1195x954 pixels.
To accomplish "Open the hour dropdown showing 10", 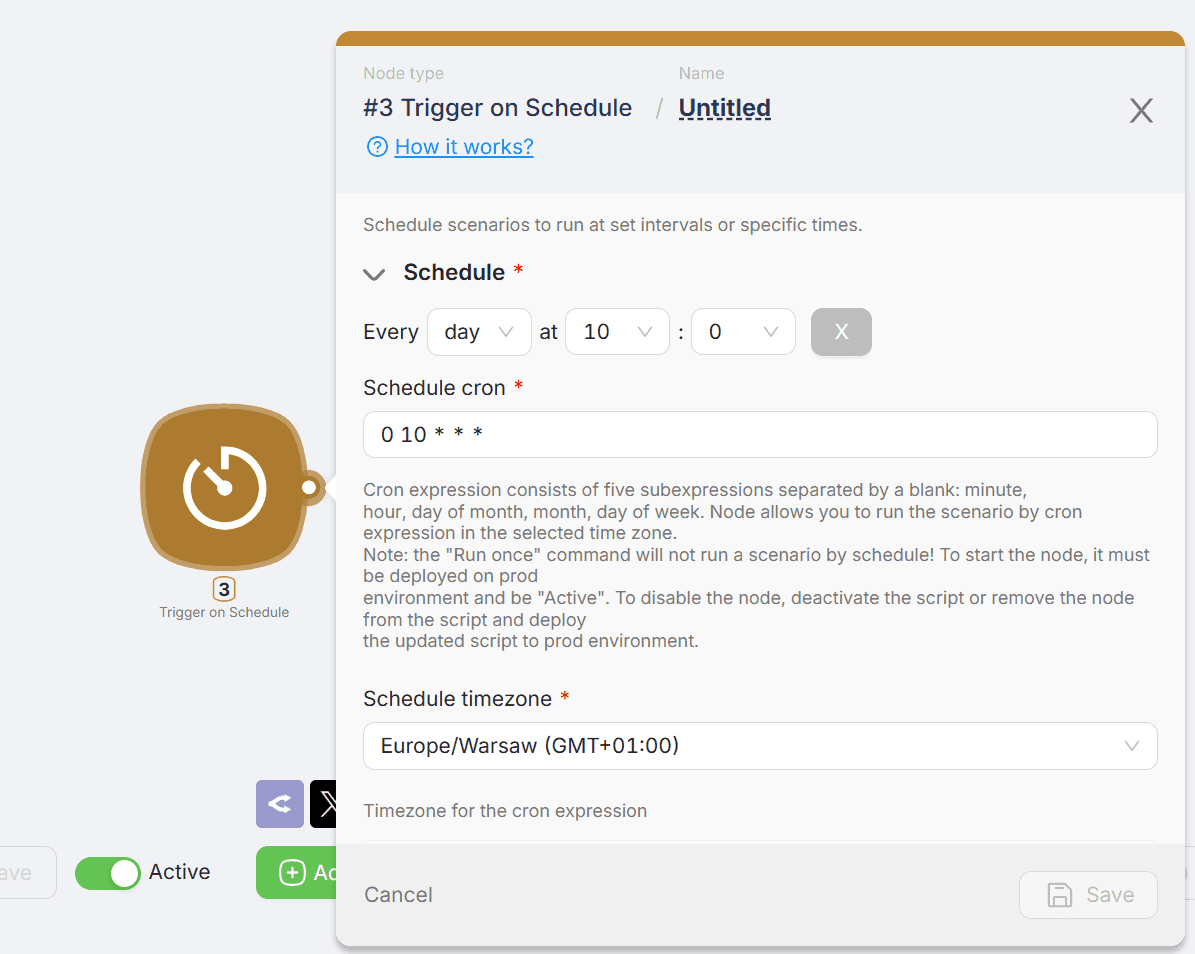I will click(617, 331).
